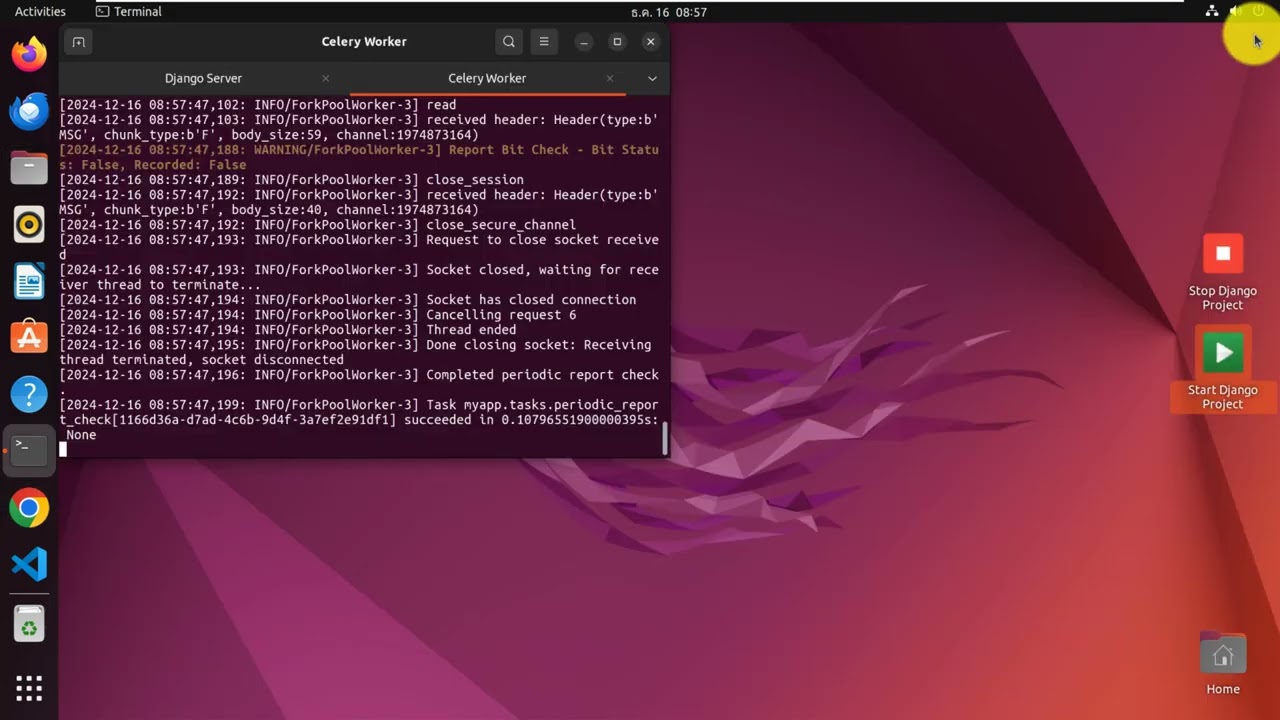
Task: Open the power tray icon
Action: coord(1258,11)
